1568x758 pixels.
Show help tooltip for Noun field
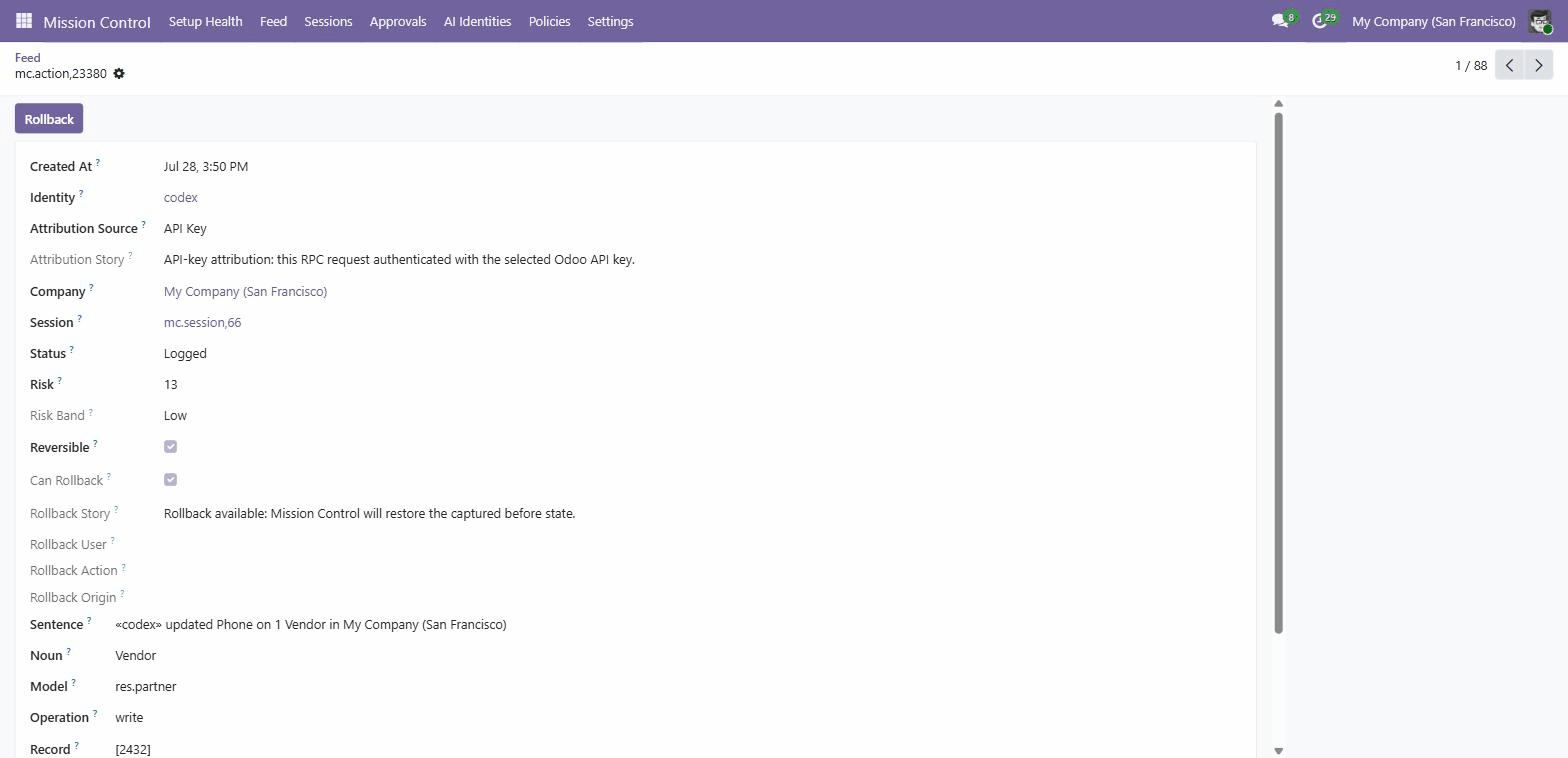point(68,651)
